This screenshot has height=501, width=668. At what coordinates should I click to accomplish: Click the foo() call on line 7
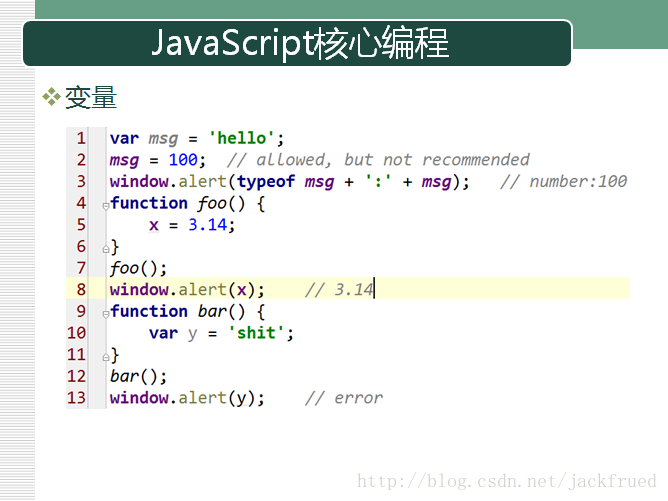click(x=138, y=268)
